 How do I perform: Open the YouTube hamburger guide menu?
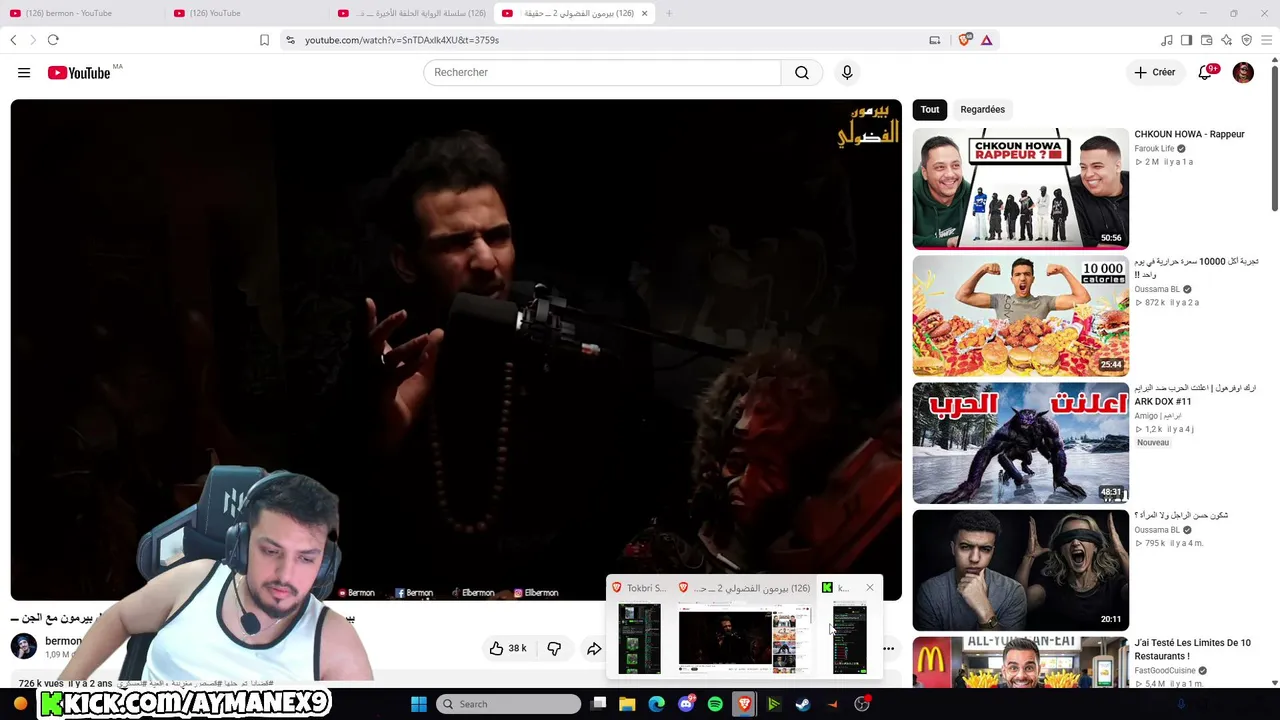[x=24, y=72]
